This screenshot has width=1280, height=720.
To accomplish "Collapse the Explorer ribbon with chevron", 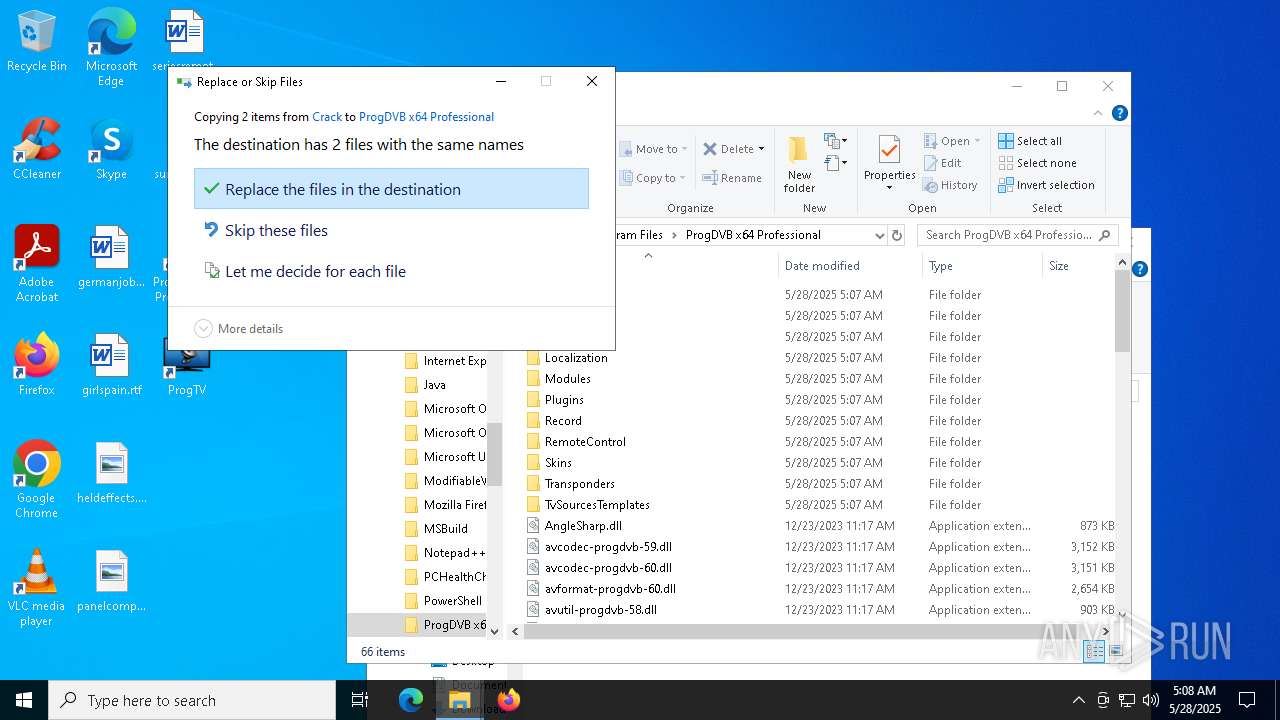I will click(1099, 114).
